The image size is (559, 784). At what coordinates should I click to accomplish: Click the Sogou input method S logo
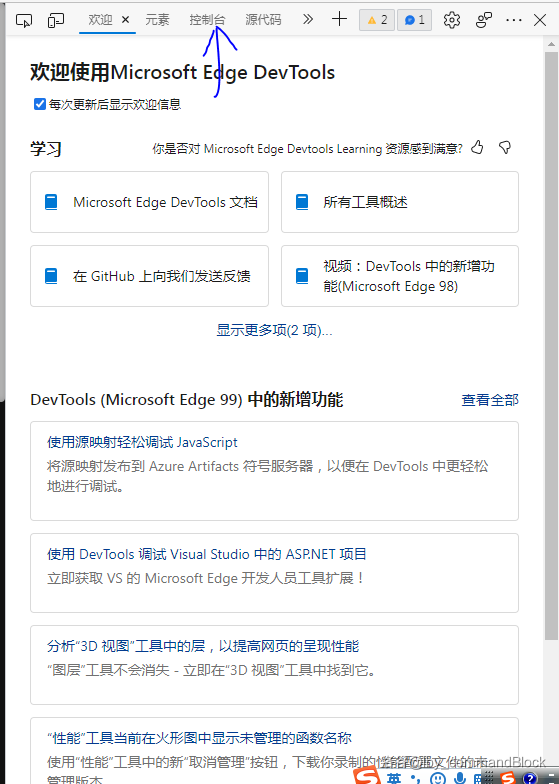click(368, 776)
